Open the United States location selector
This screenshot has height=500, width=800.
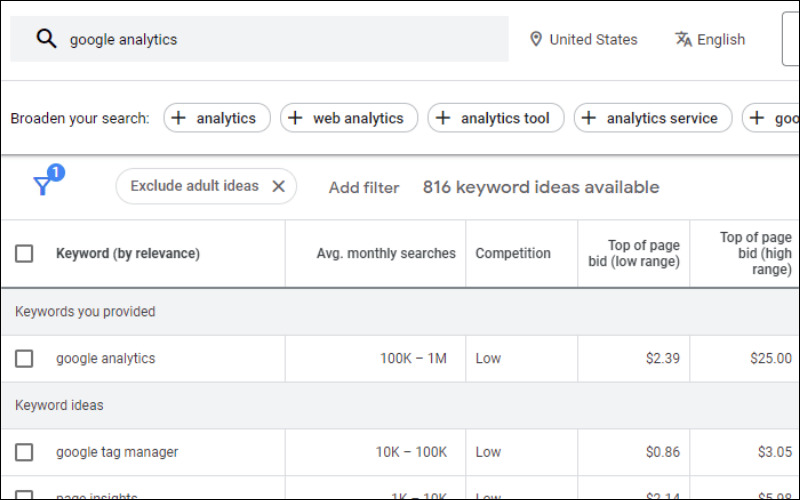pyautogui.click(x=584, y=39)
